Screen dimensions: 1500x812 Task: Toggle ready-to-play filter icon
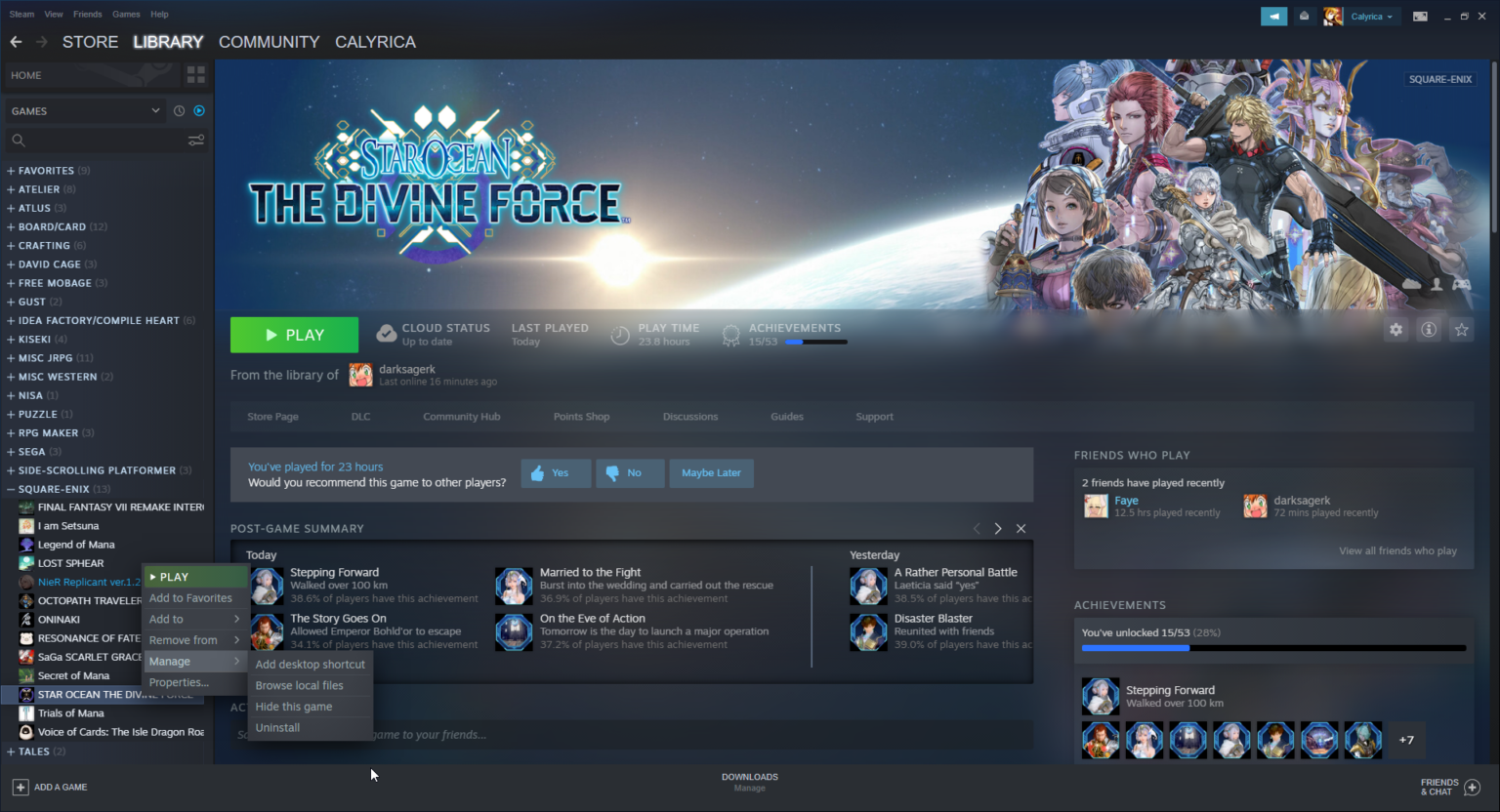[x=199, y=111]
